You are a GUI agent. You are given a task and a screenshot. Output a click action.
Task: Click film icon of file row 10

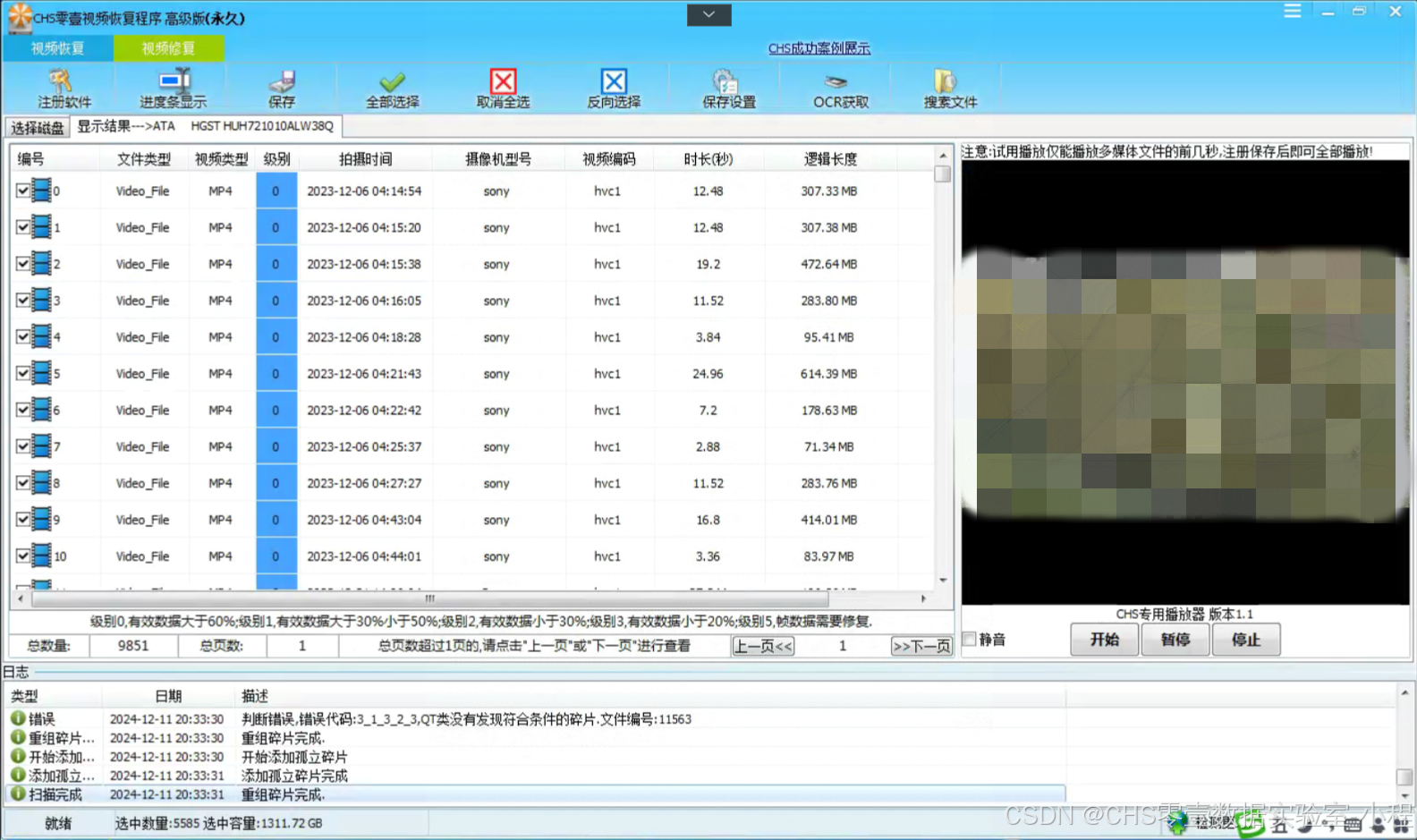pyautogui.click(x=41, y=556)
